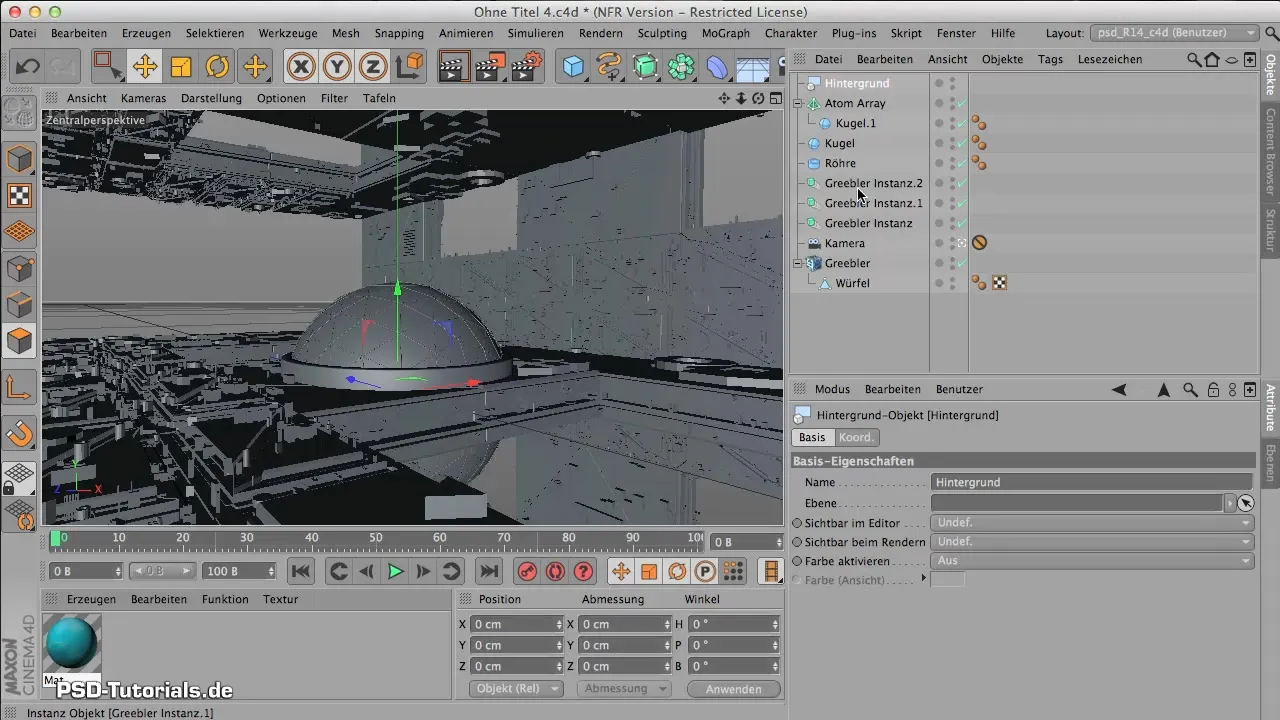Click the lock icon in Attribute Manager
This screenshot has width=1280, height=720.
pos(1213,389)
